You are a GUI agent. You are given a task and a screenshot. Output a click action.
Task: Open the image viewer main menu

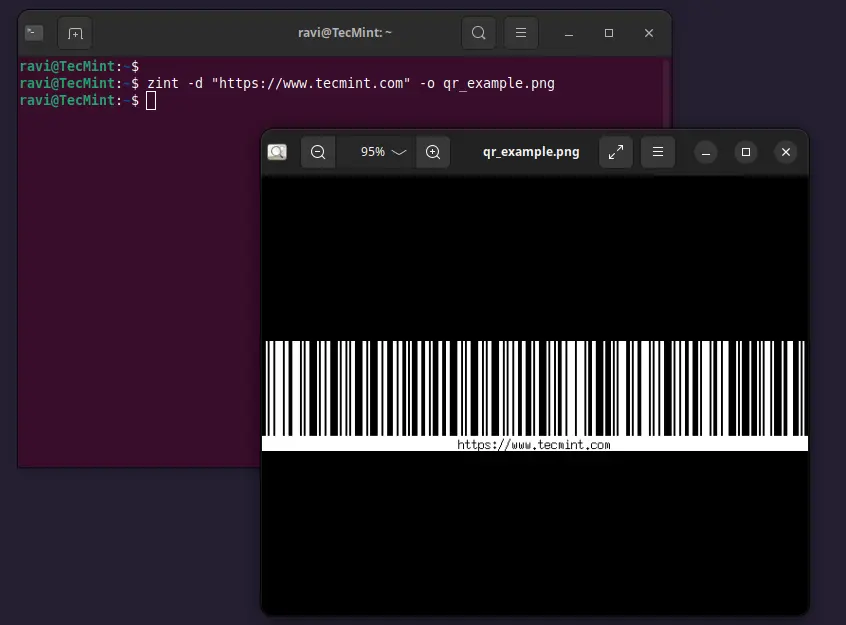click(658, 152)
